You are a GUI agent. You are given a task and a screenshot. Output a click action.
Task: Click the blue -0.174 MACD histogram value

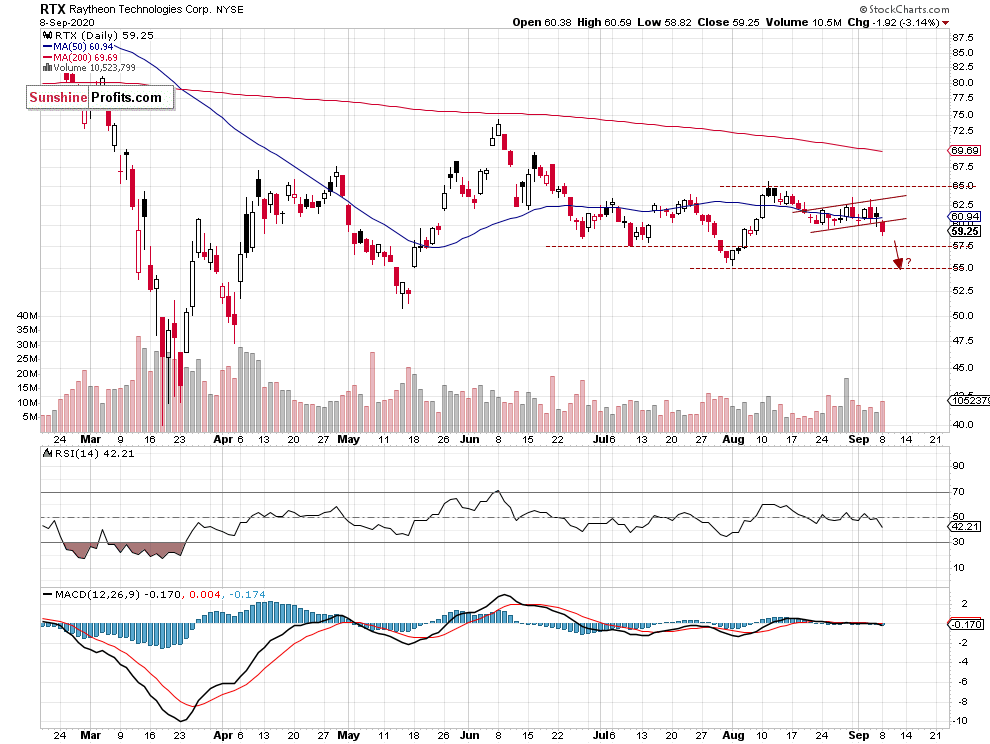click(x=247, y=594)
